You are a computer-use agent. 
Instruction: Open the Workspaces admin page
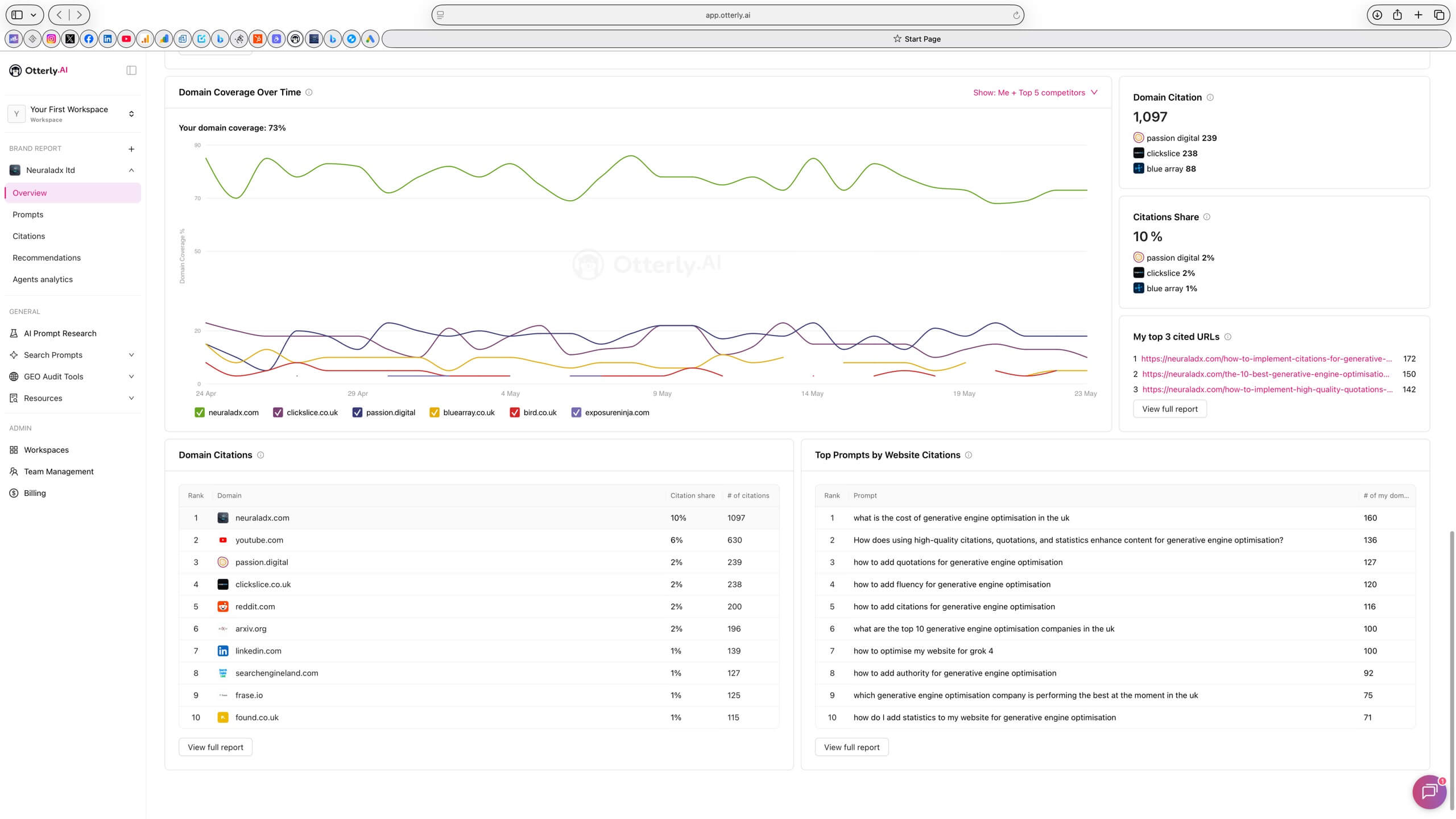46,450
